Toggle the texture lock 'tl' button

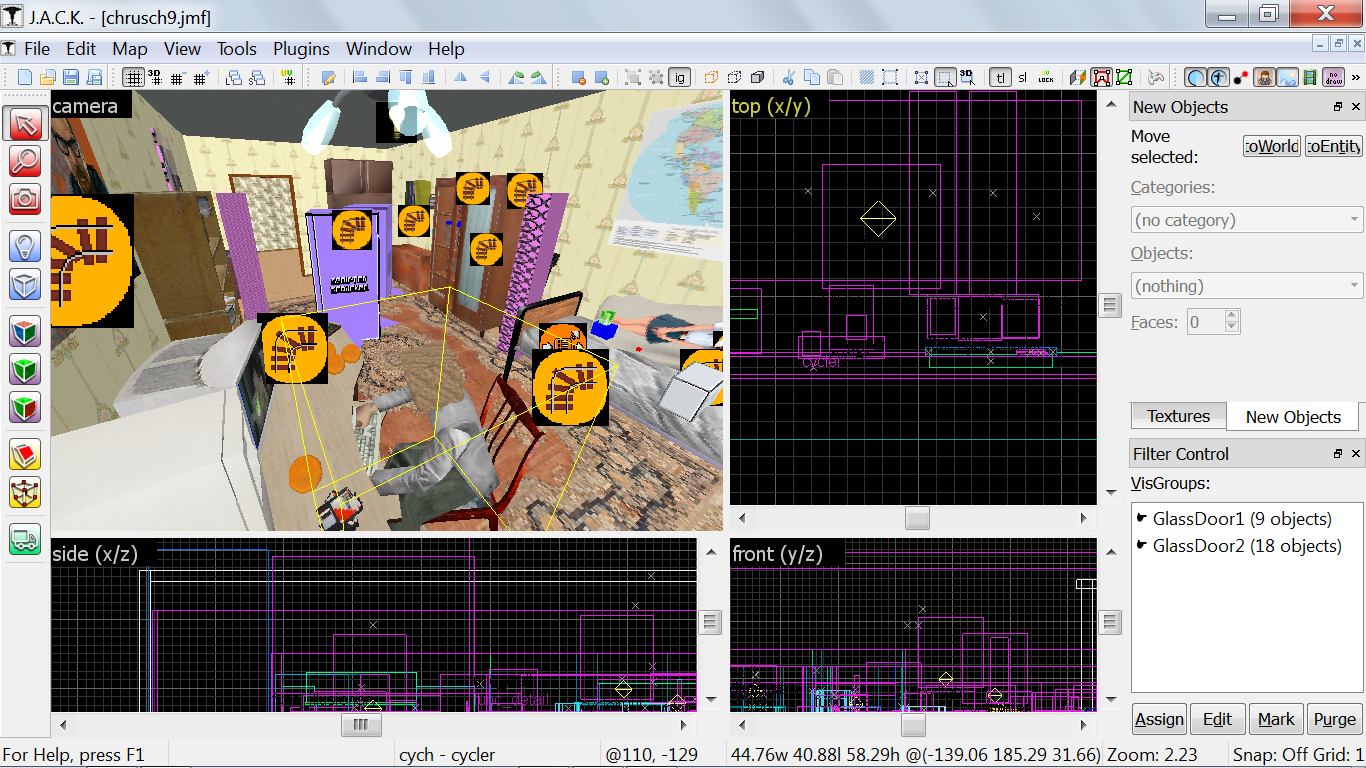click(x=1000, y=77)
